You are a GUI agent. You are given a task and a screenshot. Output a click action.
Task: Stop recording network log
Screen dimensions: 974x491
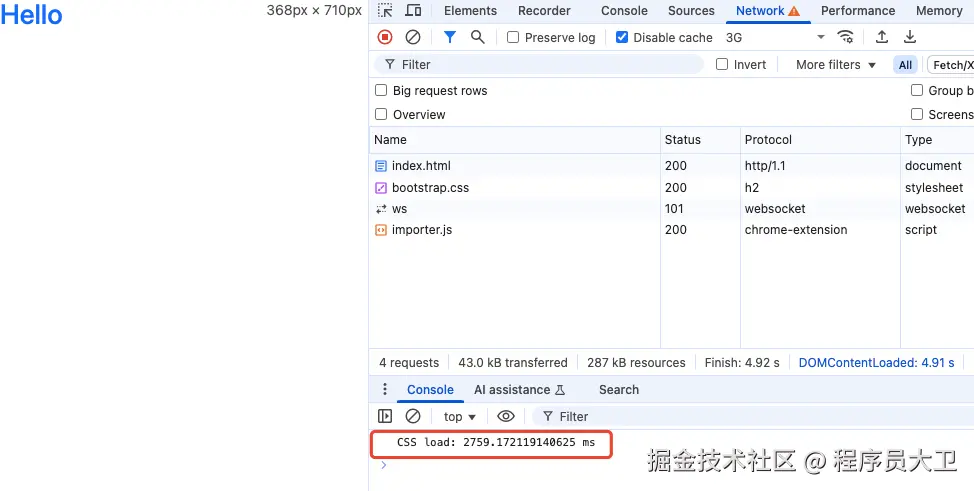pyautogui.click(x=385, y=37)
